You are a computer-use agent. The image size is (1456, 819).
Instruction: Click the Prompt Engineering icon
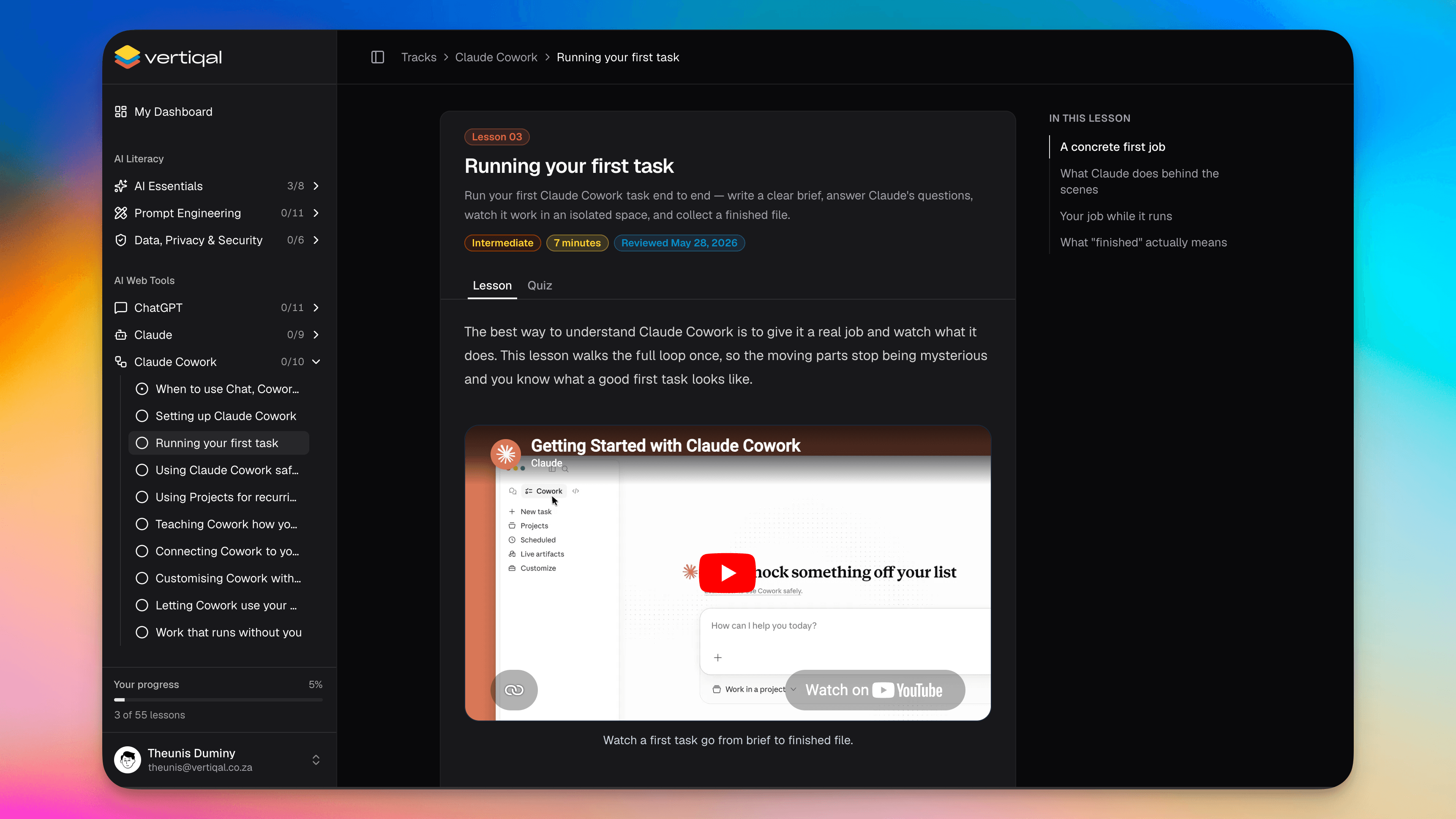(x=120, y=213)
